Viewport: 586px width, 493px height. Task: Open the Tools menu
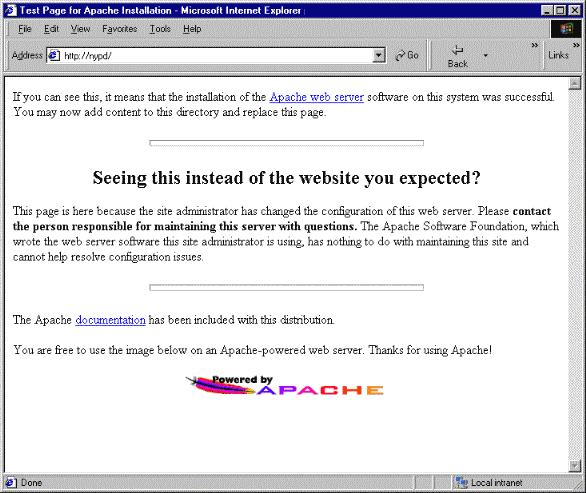[x=160, y=29]
